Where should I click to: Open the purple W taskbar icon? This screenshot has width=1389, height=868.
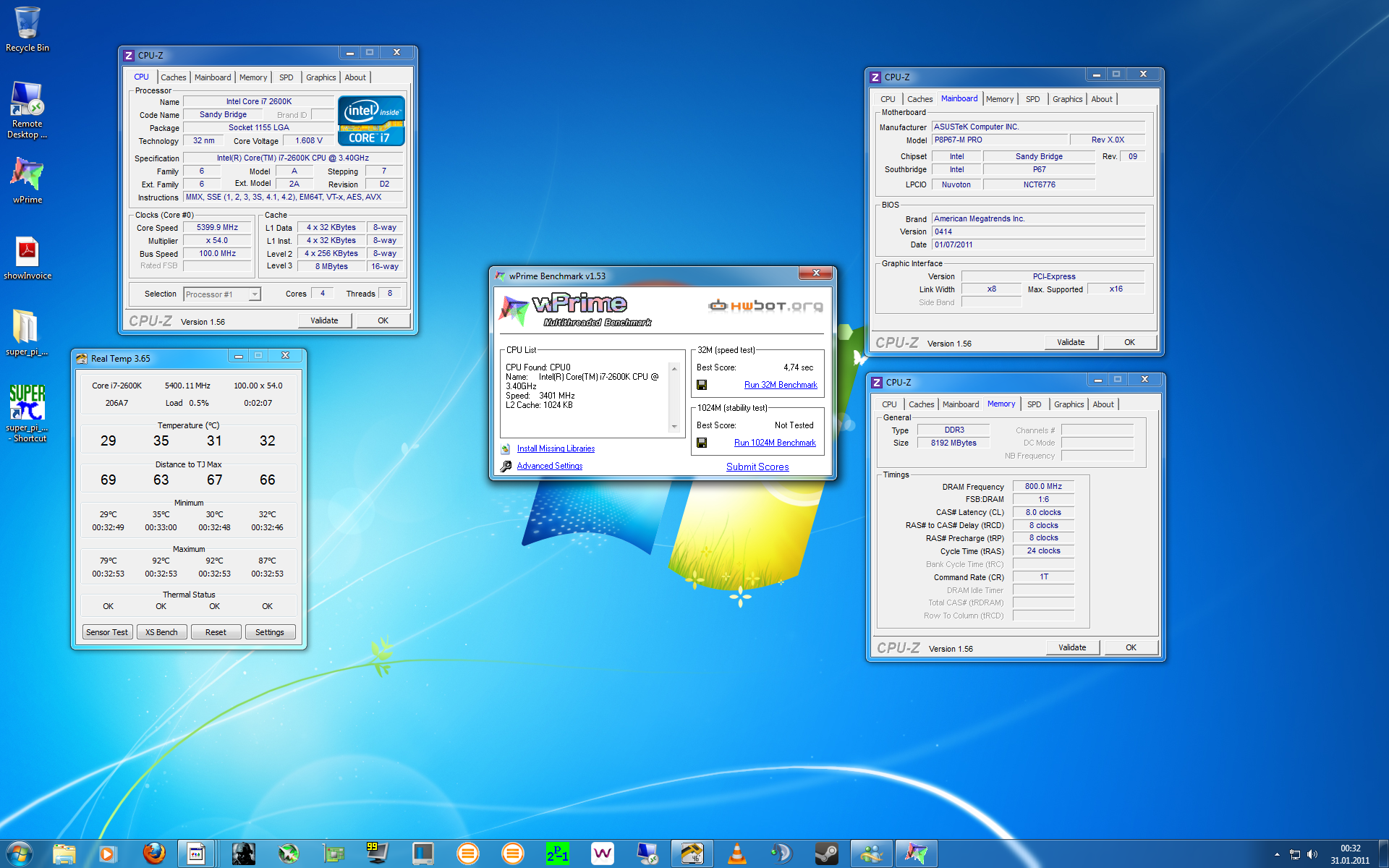point(602,854)
